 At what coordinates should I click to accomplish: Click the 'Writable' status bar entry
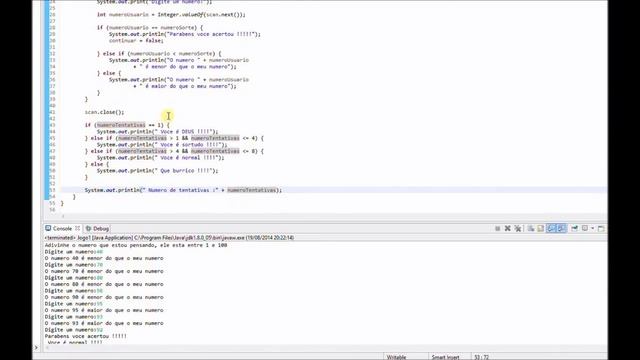(x=396, y=357)
